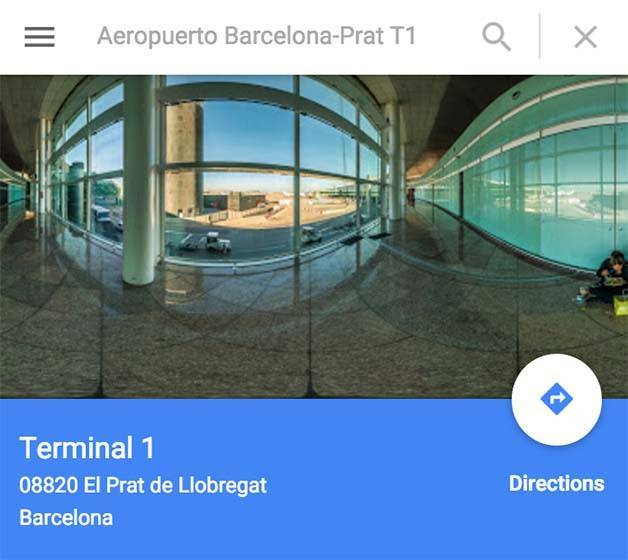
Task: Click the control tower in the panorama
Action: 184,158
